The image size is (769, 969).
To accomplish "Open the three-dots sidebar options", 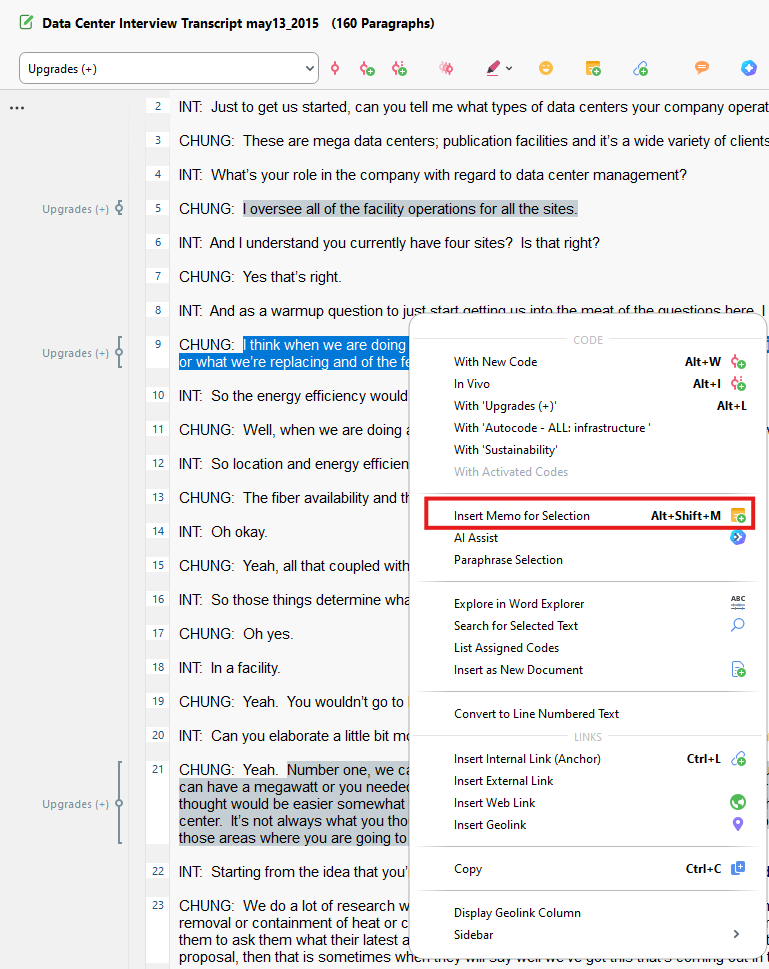I will pos(17,108).
